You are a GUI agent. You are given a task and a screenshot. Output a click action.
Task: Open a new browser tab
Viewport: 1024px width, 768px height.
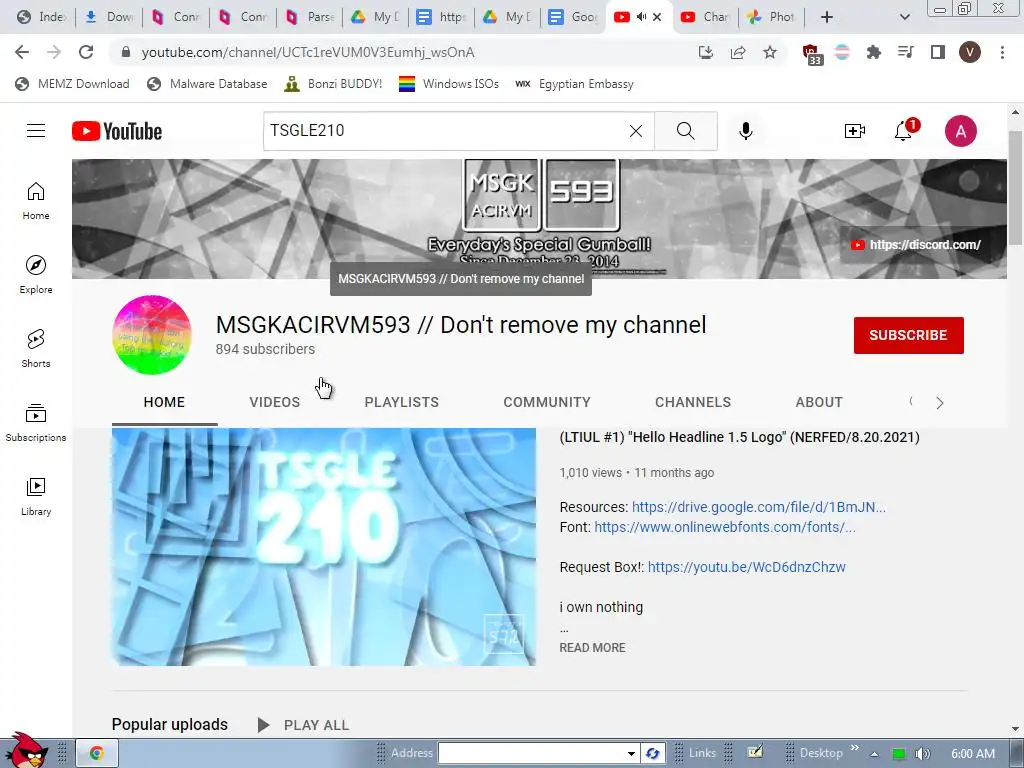click(x=827, y=17)
